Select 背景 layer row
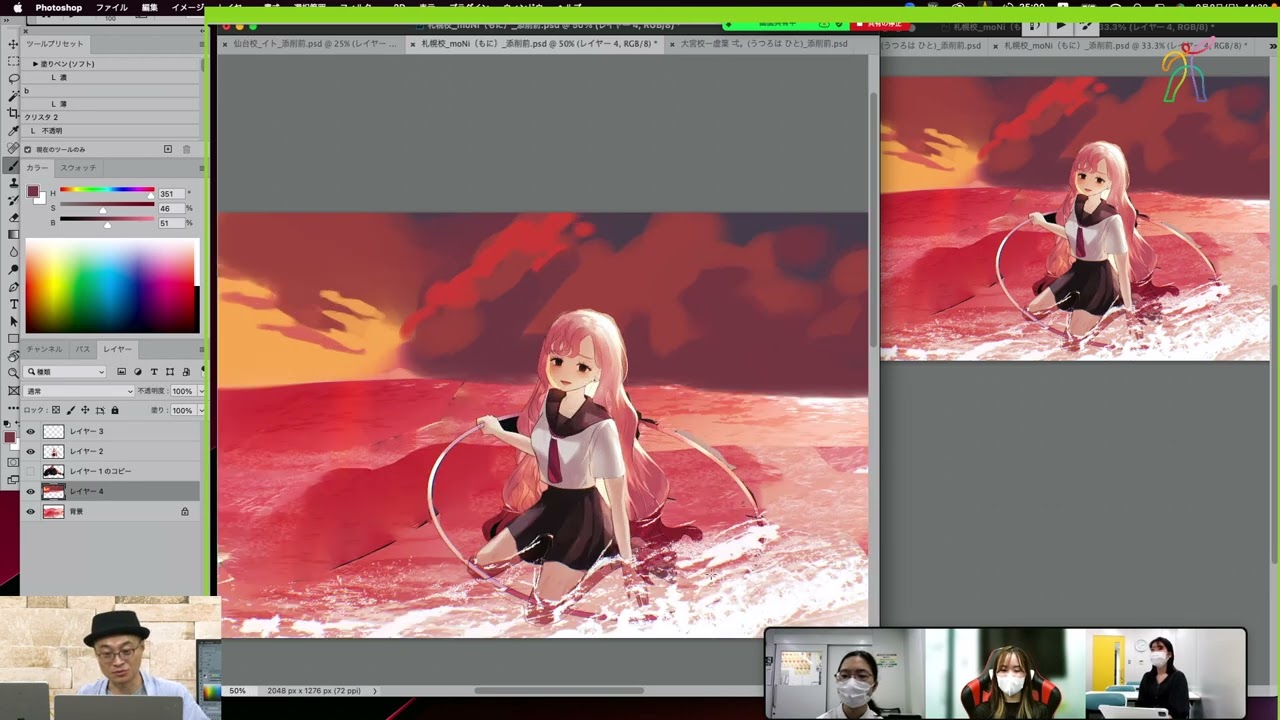 (x=111, y=511)
